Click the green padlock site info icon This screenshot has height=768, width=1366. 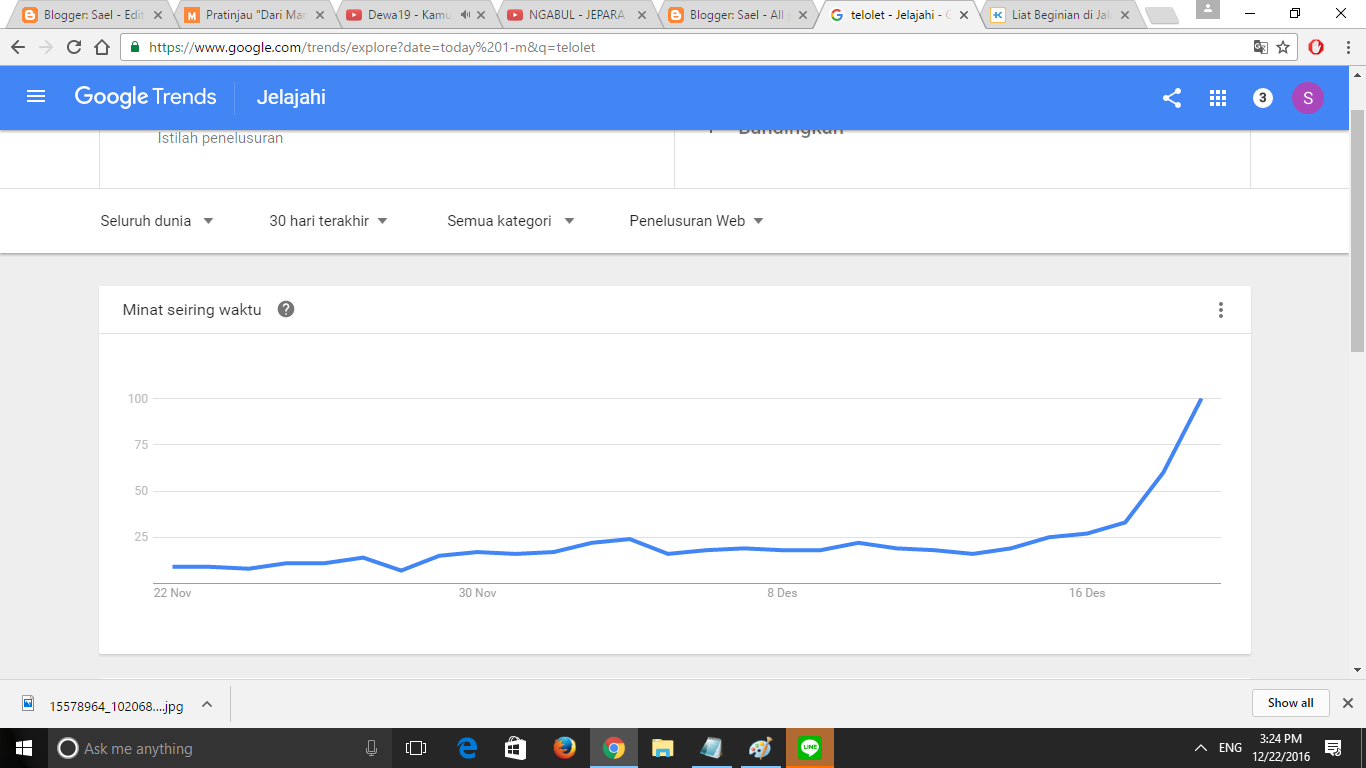point(135,47)
